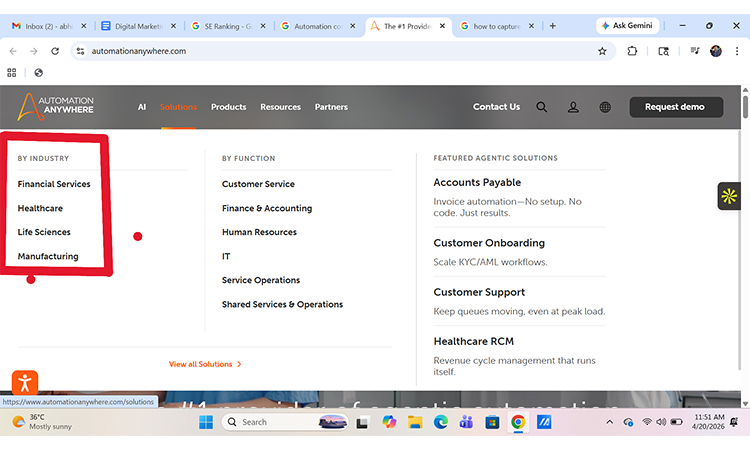Open the Partners navigation menu

coord(331,107)
